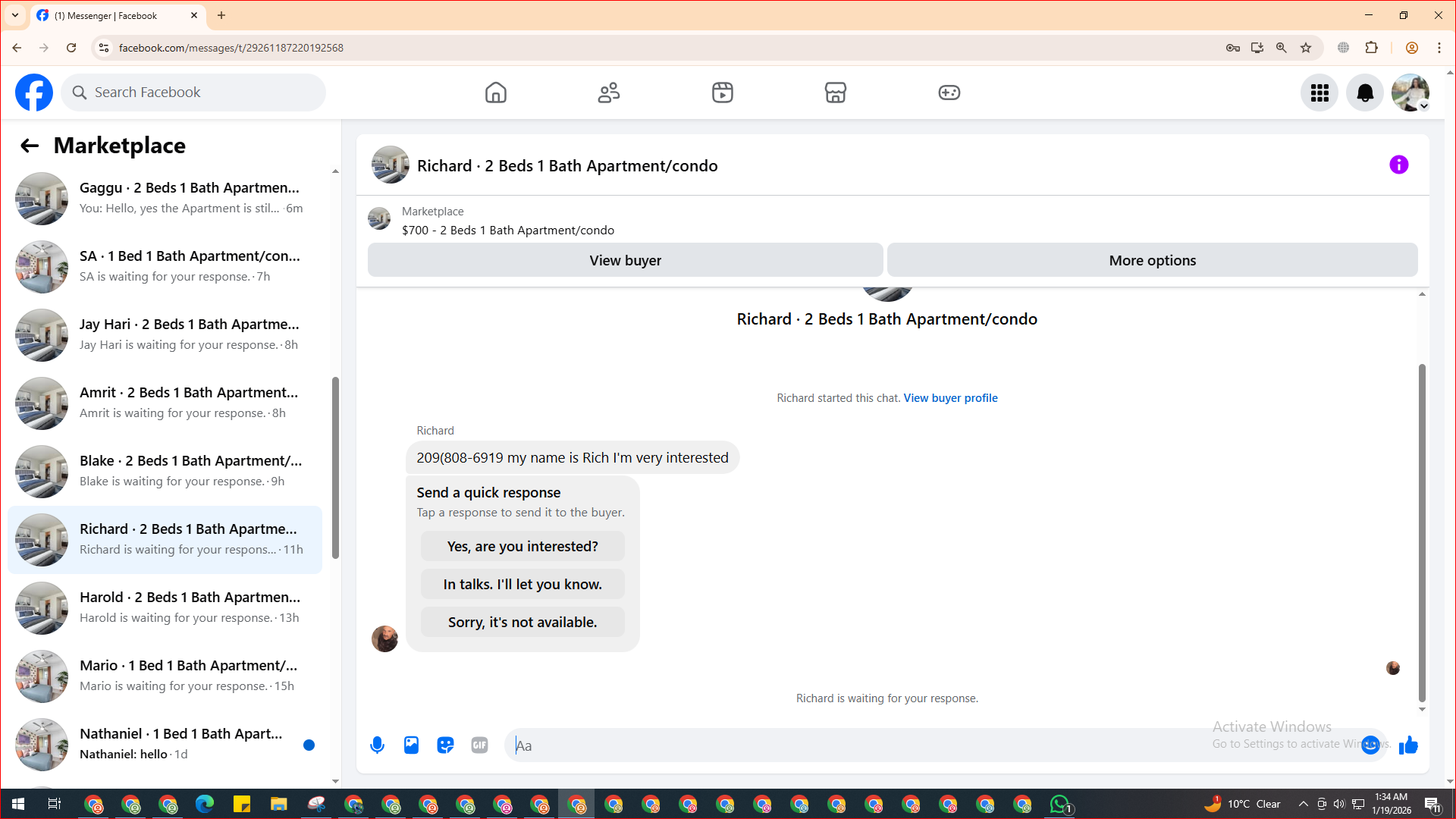
Task: Click the address bar URL
Action: point(231,48)
